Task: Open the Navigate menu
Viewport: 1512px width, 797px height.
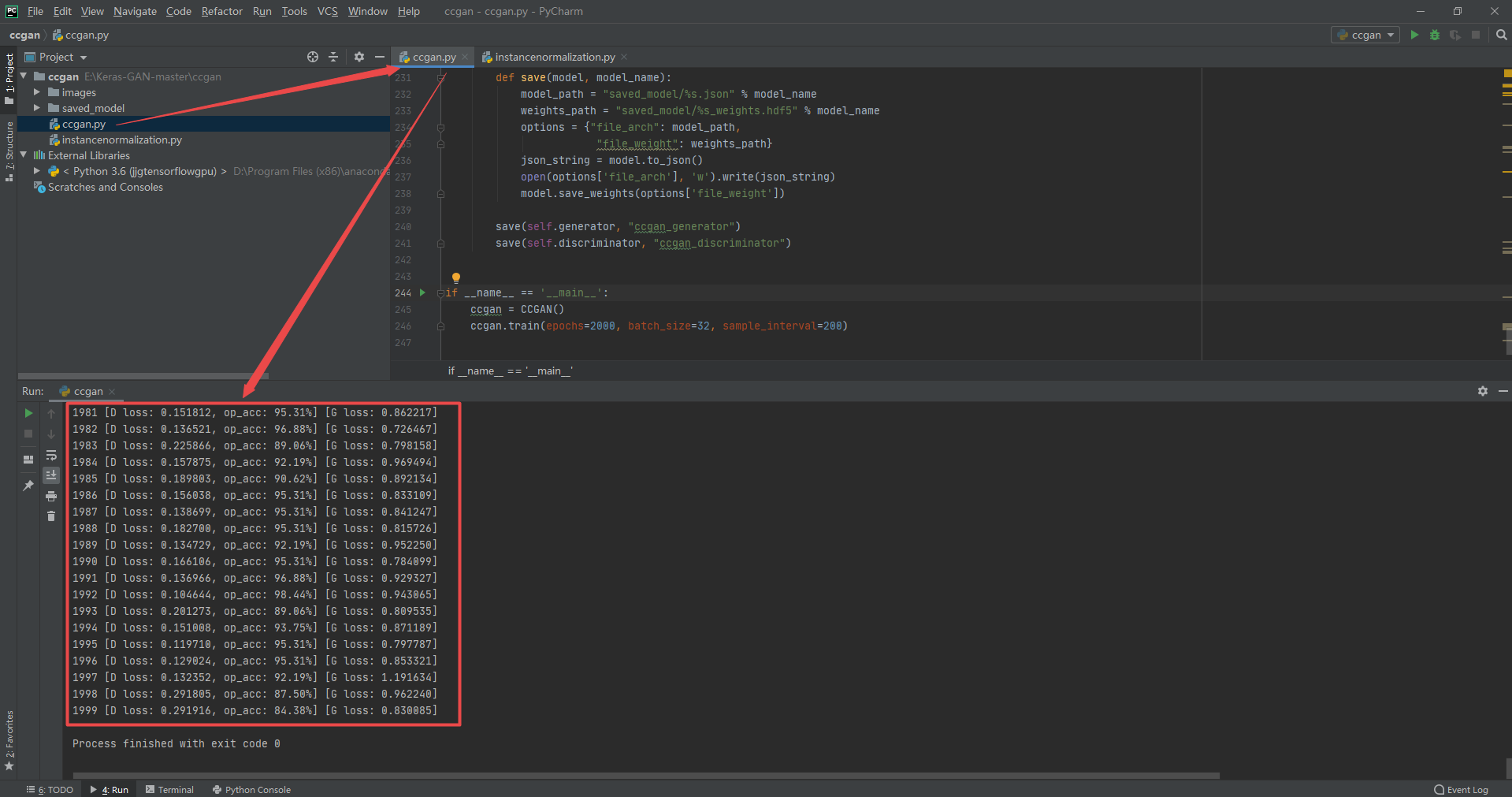Action: [135, 11]
